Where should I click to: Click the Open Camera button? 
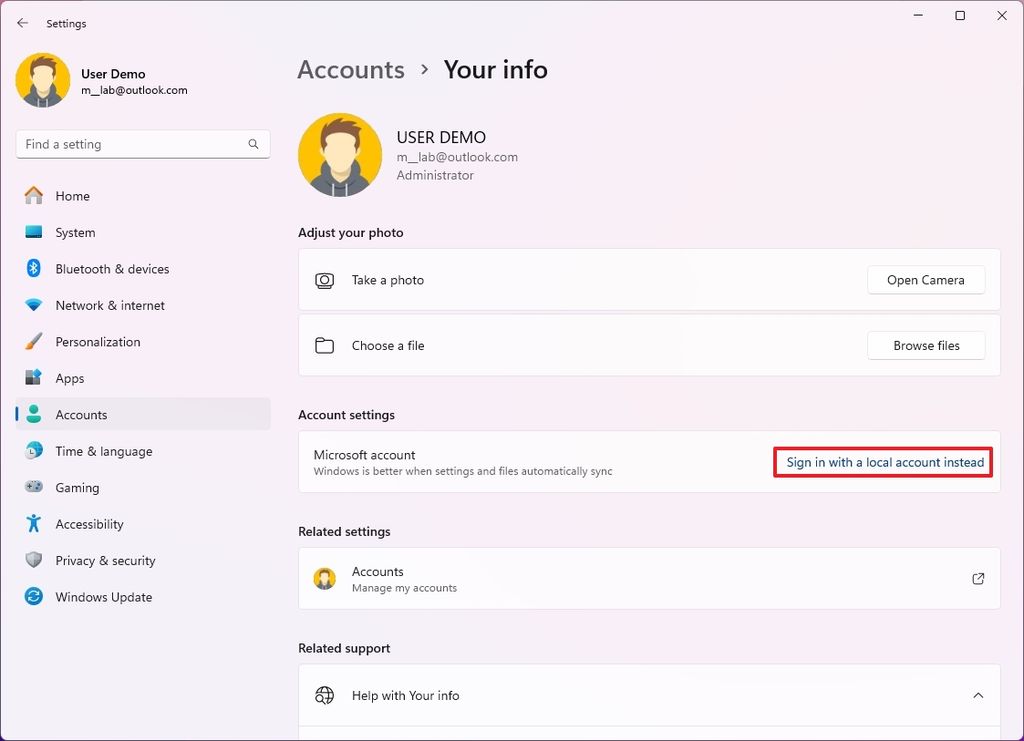[925, 280]
